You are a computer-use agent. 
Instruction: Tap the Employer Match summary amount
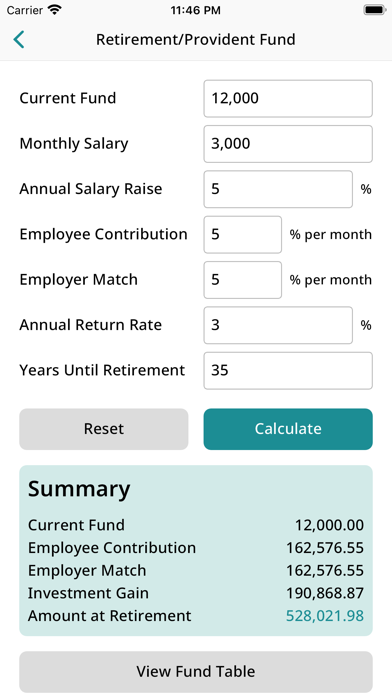pyautogui.click(x=325, y=570)
